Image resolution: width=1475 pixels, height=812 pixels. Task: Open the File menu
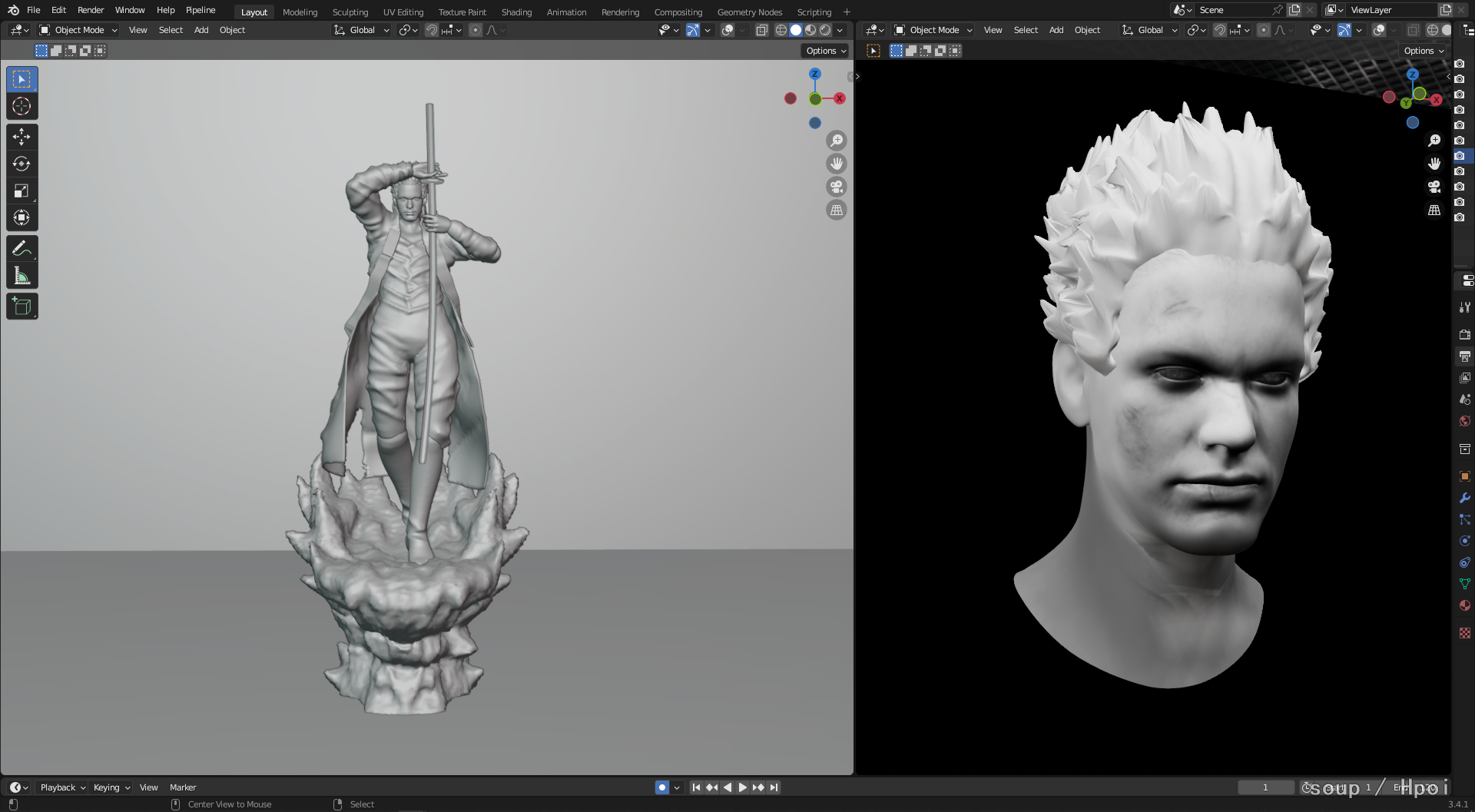tap(33, 10)
